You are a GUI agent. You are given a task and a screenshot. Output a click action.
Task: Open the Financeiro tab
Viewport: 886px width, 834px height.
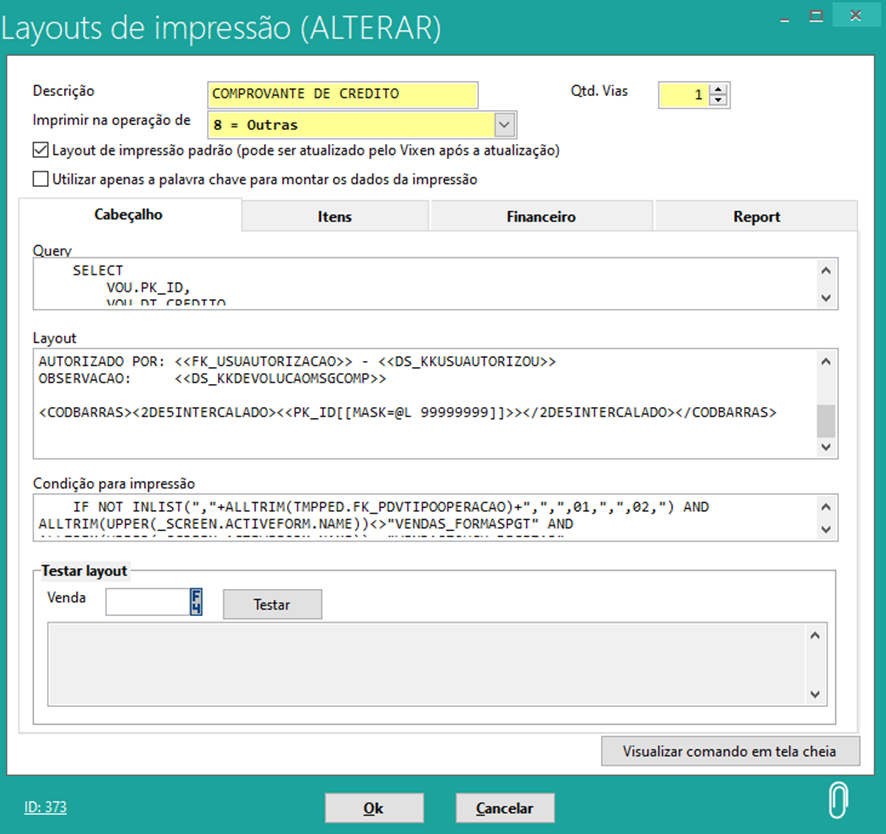[541, 216]
